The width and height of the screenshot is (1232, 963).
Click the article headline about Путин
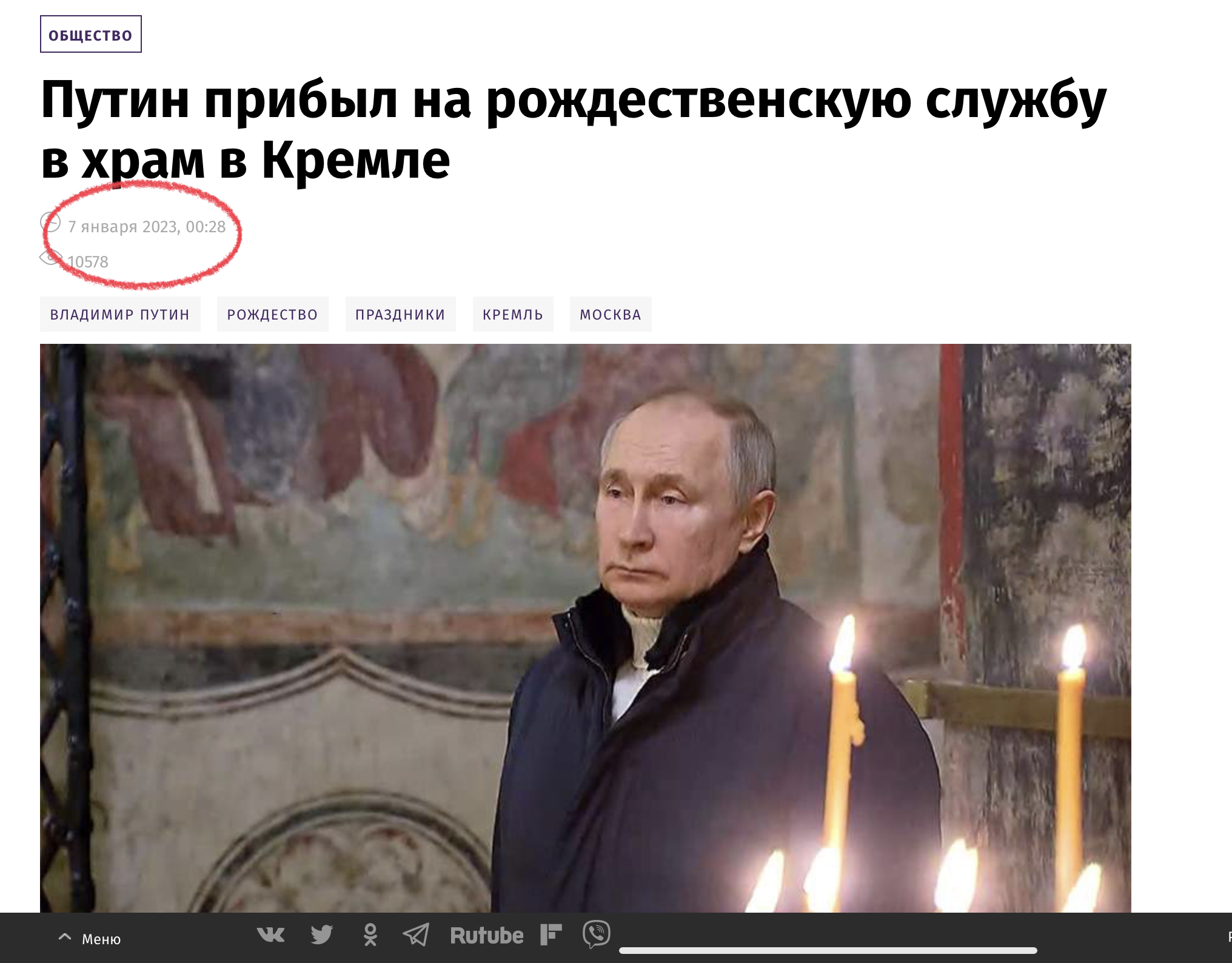coord(574,130)
